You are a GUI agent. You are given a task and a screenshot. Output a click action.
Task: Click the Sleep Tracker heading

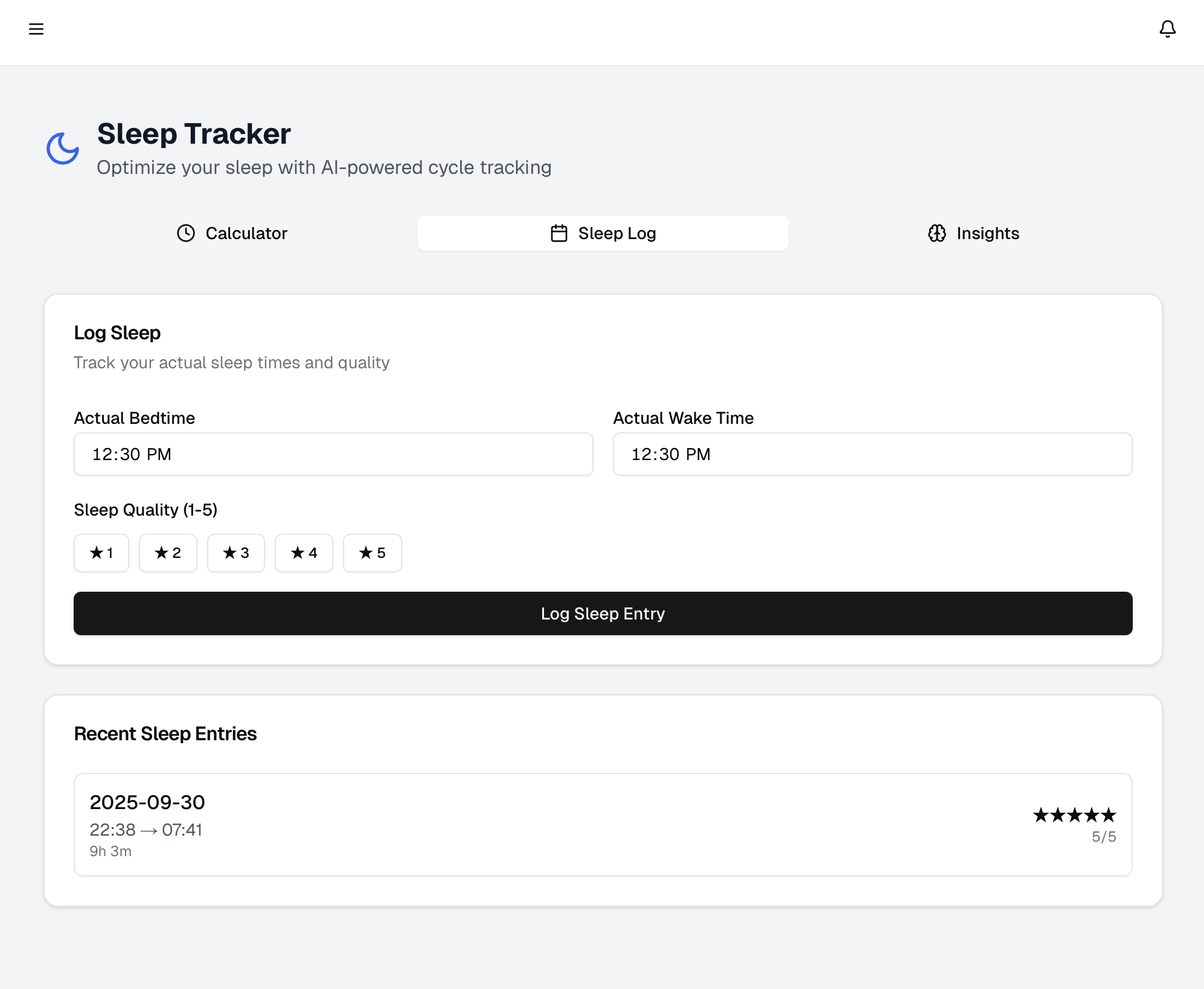[x=194, y=133]
